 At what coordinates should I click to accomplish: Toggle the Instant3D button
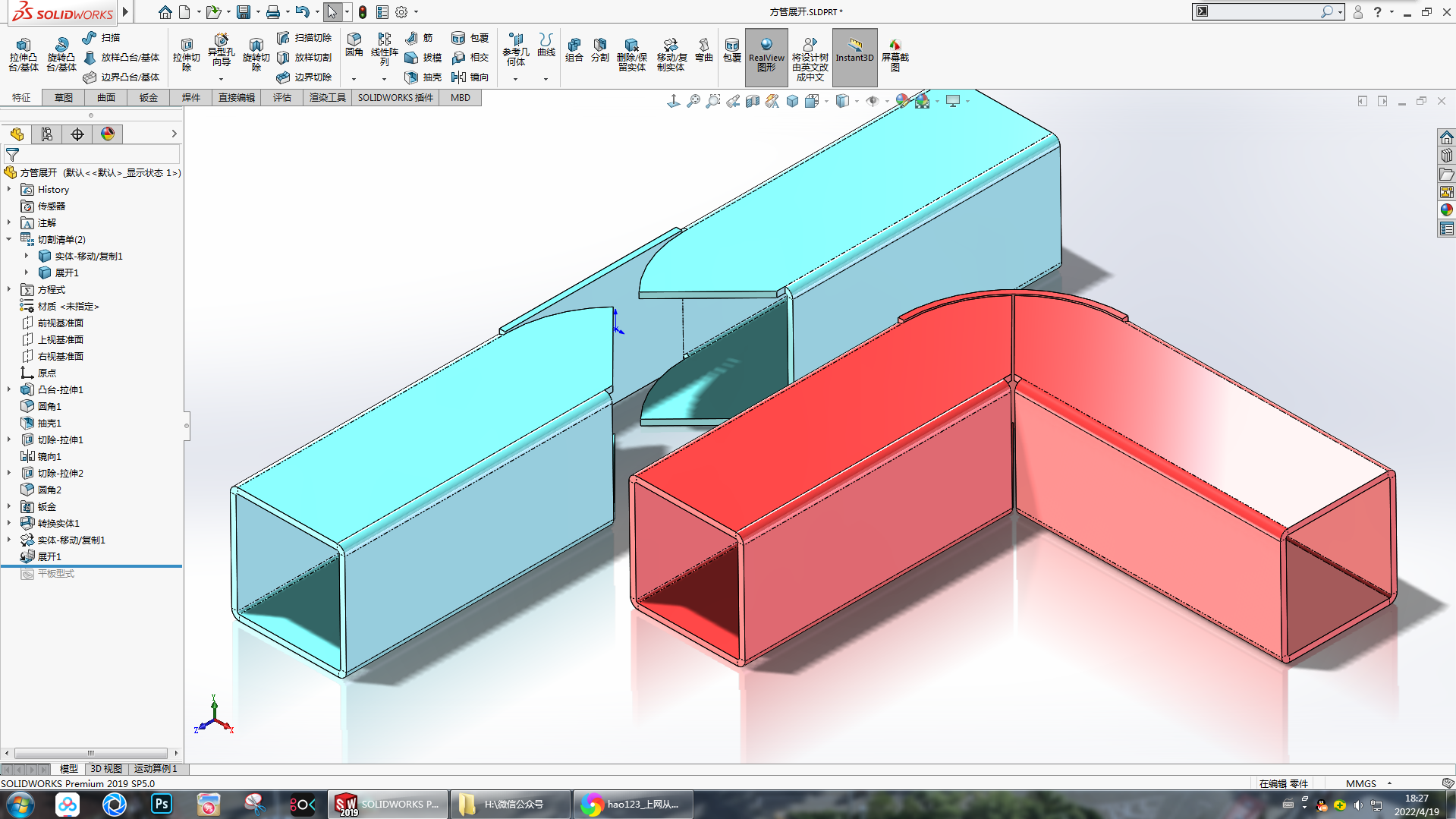click(x=855, y=56)
